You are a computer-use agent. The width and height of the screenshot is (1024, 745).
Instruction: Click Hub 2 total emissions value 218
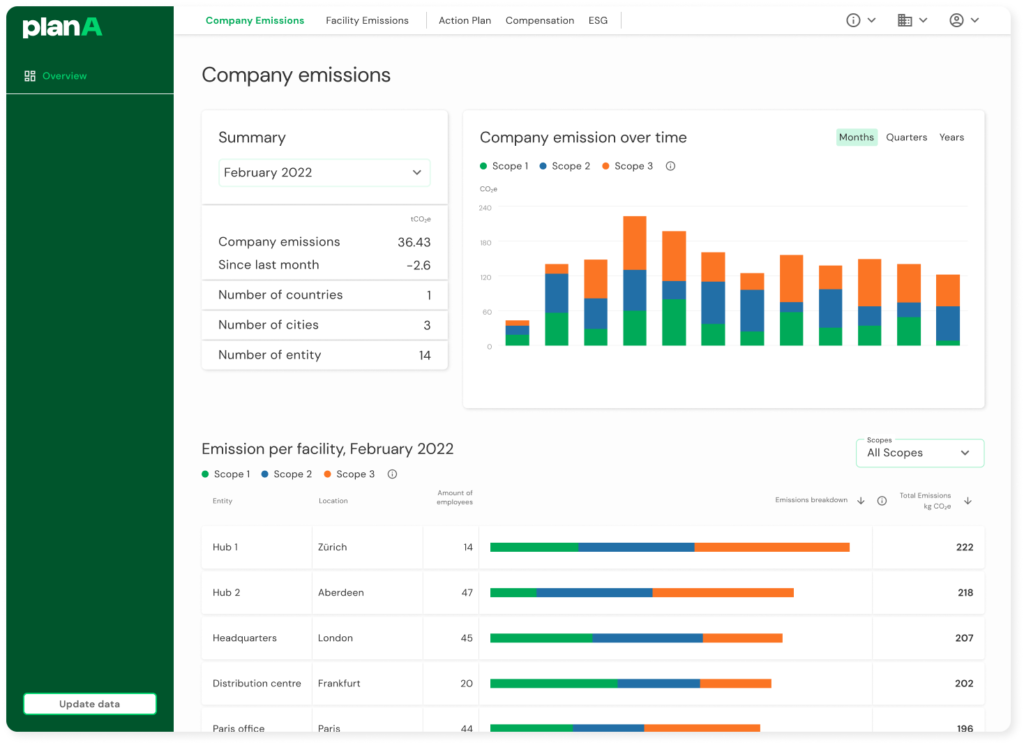point(965,592)
